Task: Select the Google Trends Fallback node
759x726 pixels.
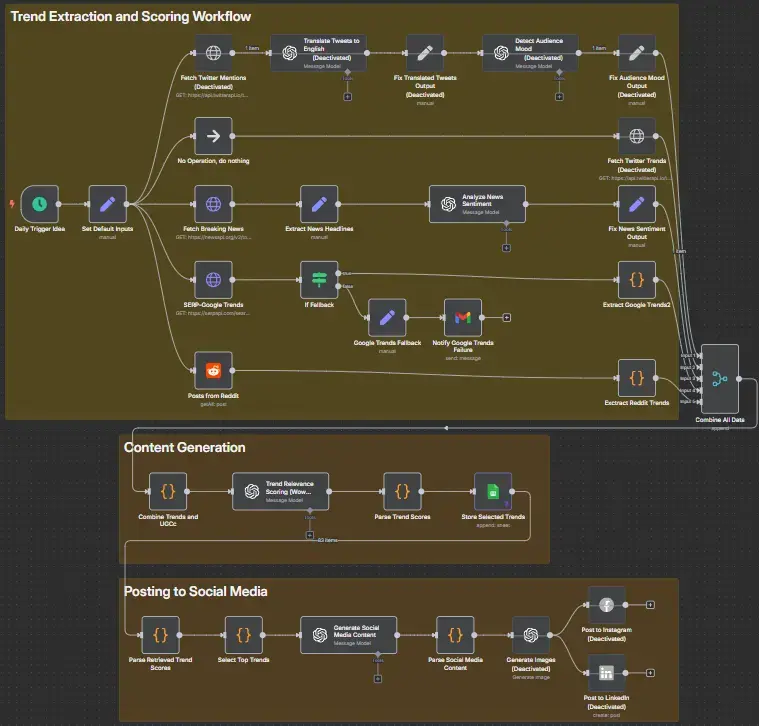Action: (387, 318)
